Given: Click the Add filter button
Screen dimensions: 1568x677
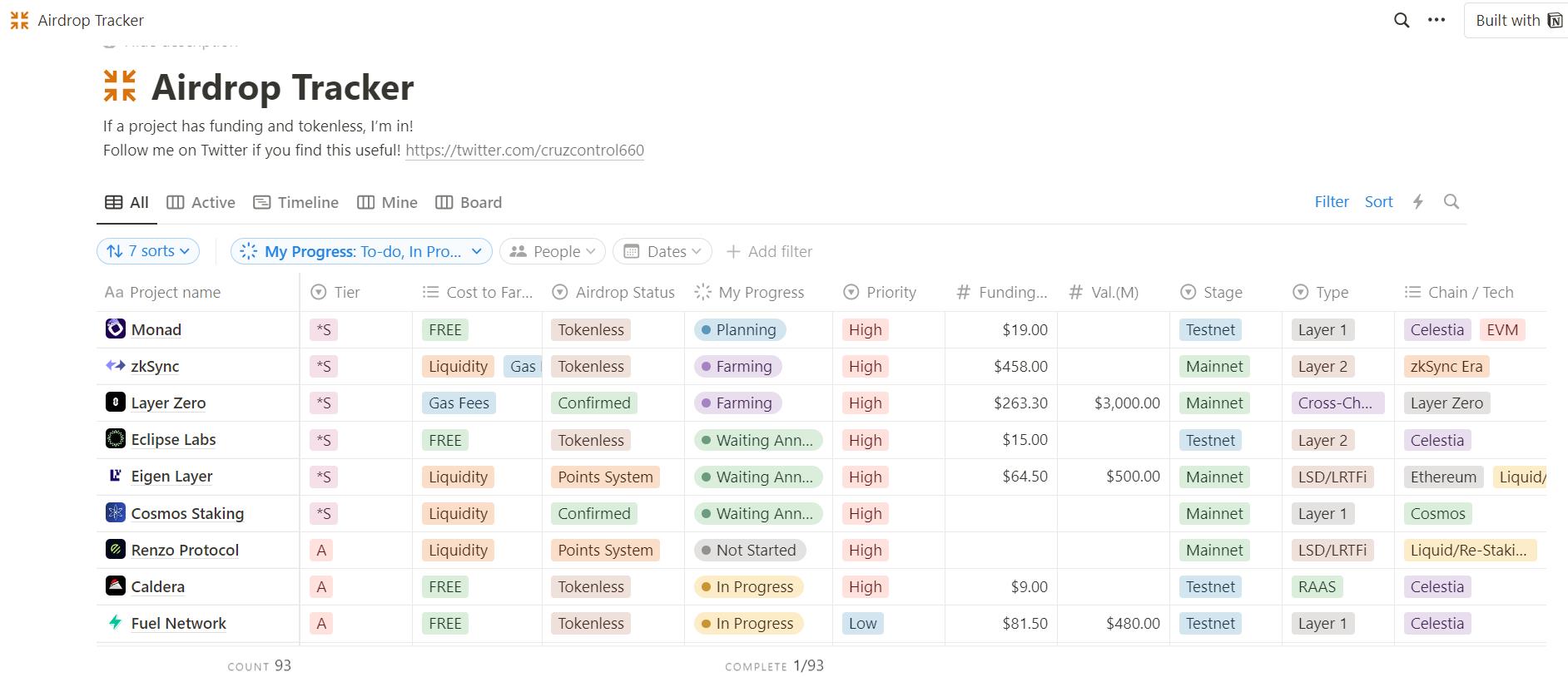Looking at the screenshot, I should pyautogui.click(x=769, y=251).
